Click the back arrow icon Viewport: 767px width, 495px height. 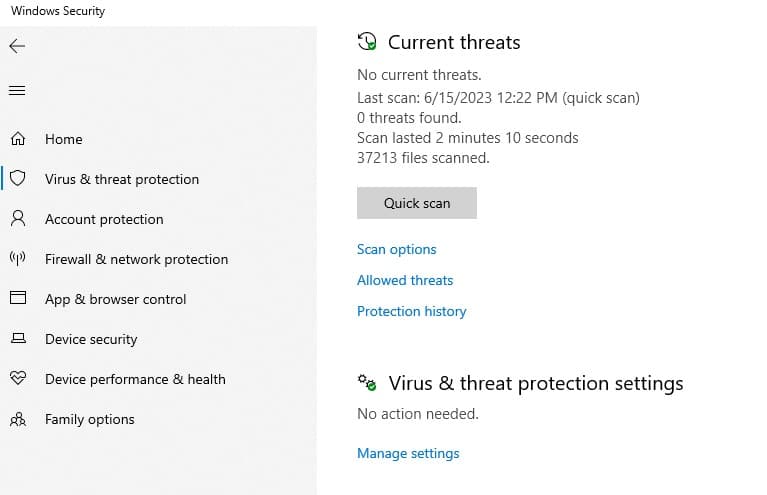[x=17, y=46]
